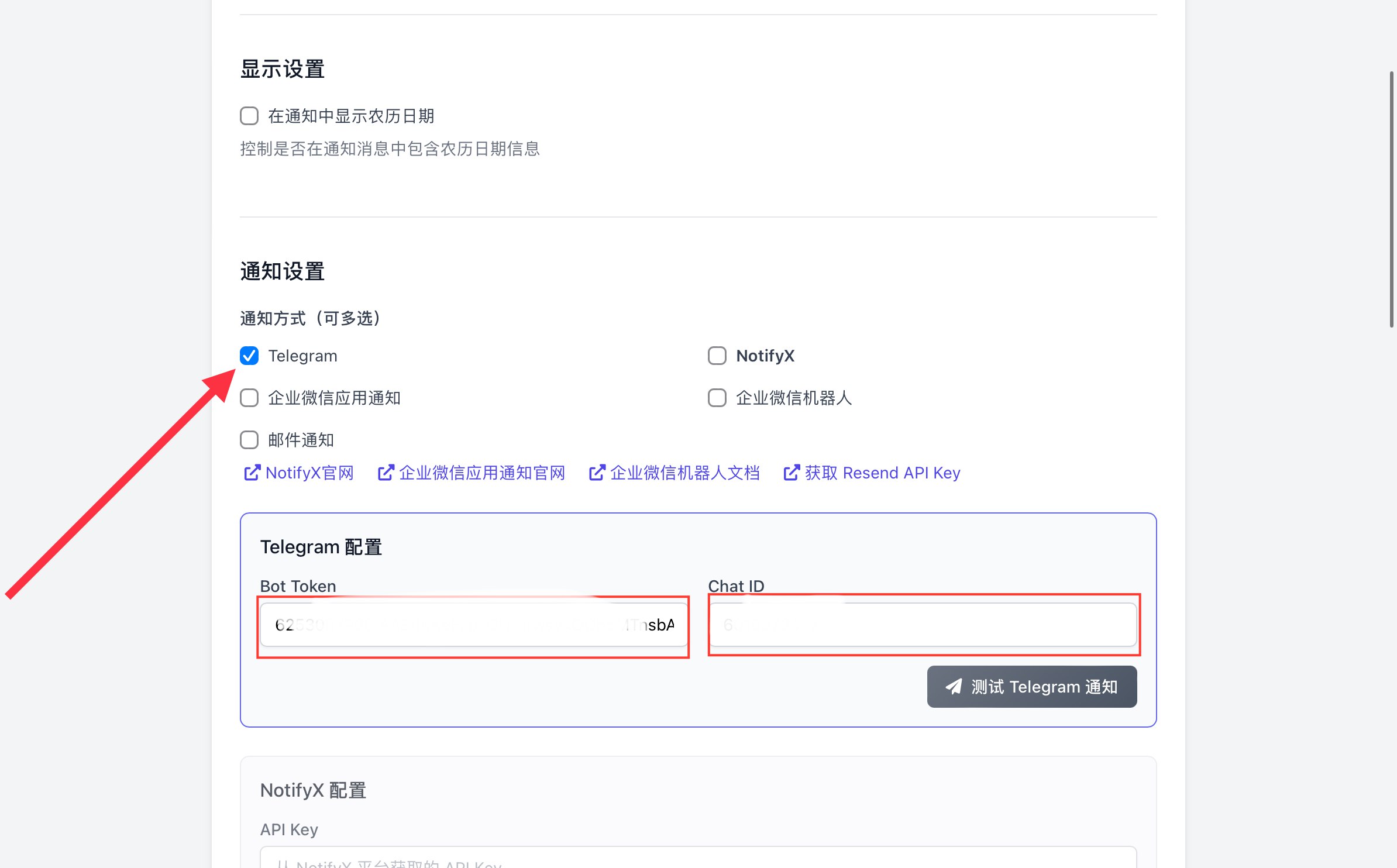Check 企业微信机器人 checkbox
The height and width of the screenshot is (868, 1397).
[717, 398]
